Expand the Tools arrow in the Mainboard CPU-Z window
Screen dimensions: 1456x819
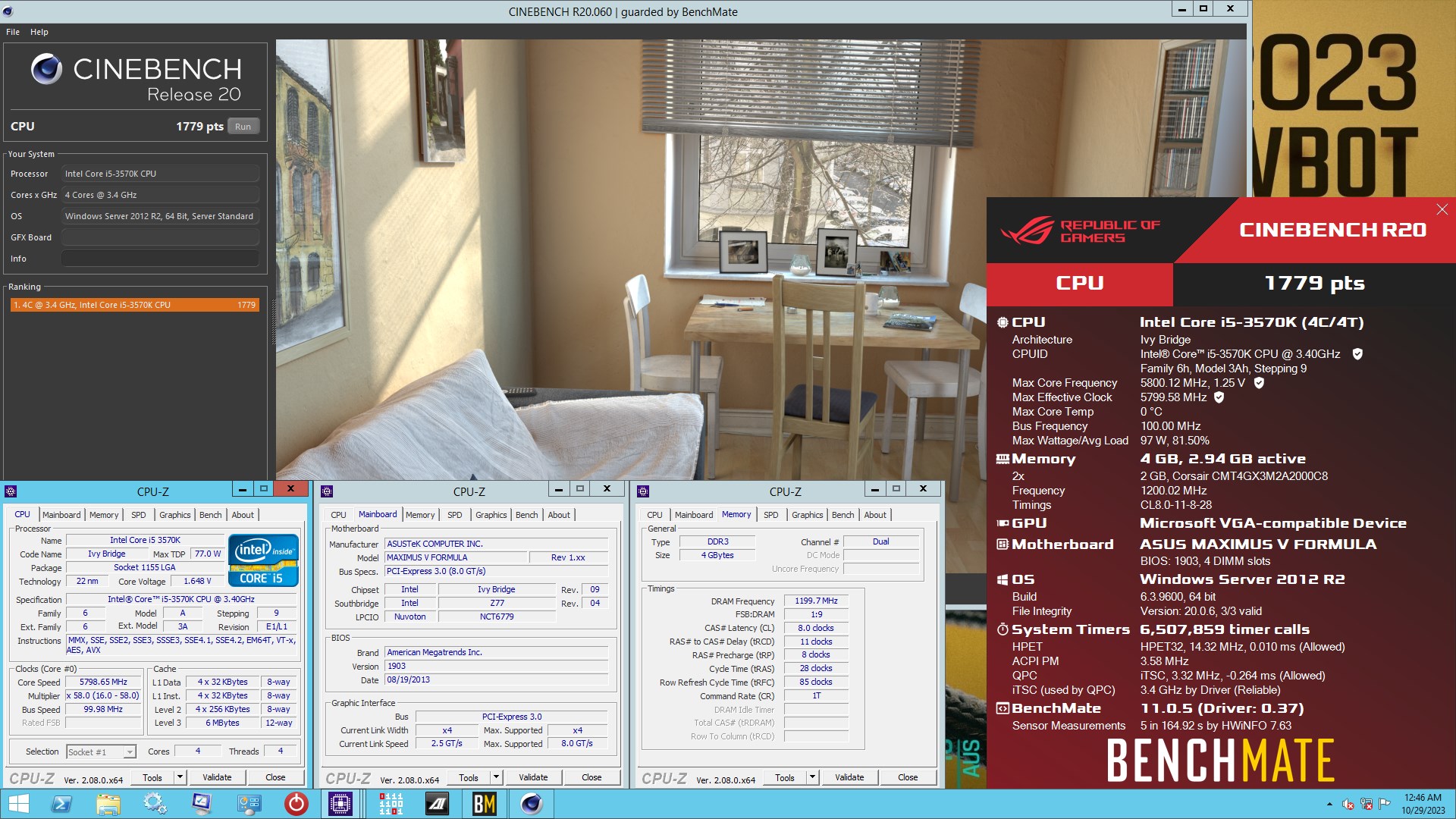pyautogui.click(x=496, y=777)
